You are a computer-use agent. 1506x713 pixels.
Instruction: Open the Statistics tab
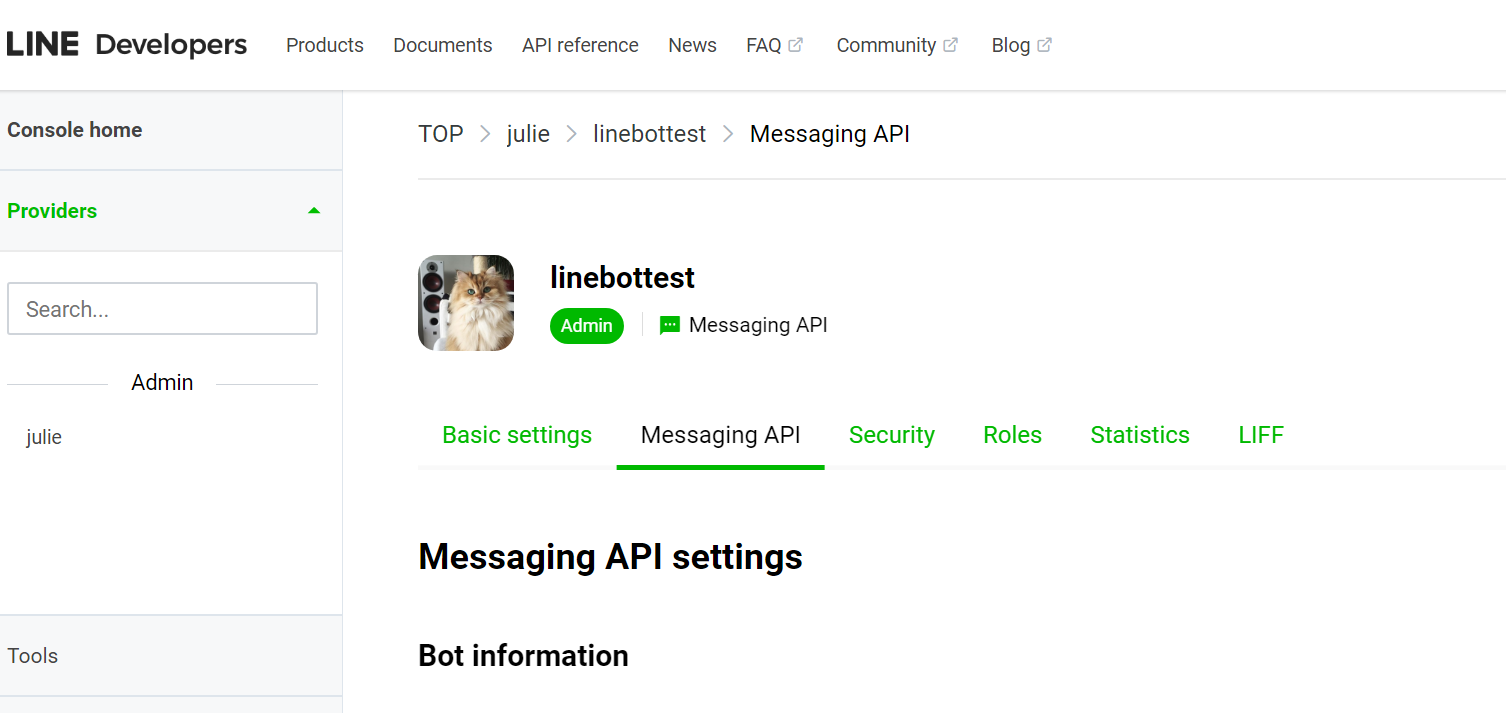point(1140,435)
